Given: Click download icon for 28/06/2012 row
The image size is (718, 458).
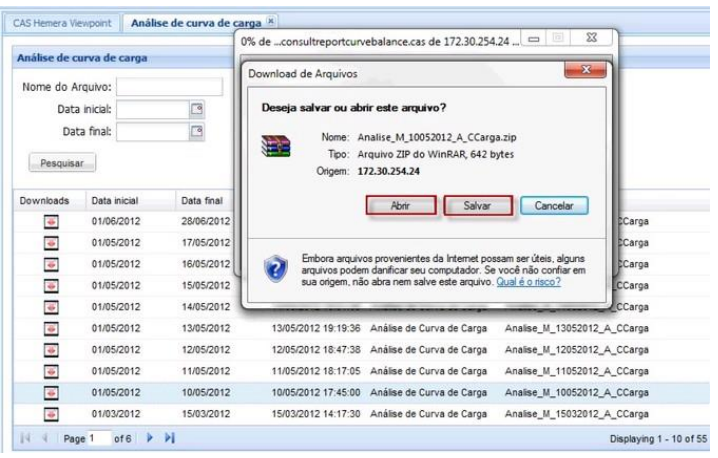Looking at the screenshot, I should point(50,221).
